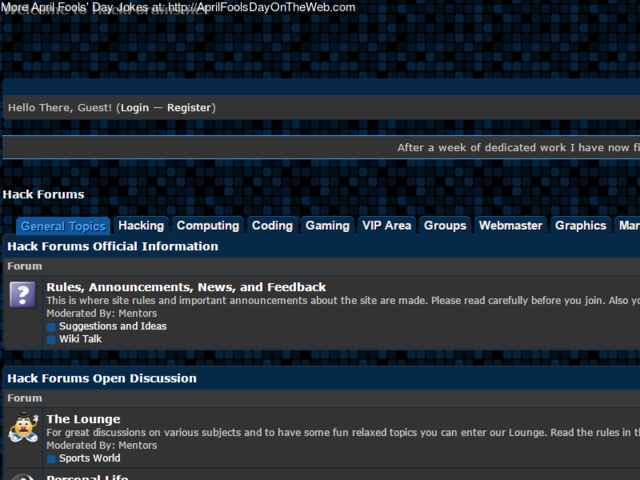This screenshot has width=640, height=480.
Task: Click Hack Forums Open Discussion header
Action: pyautogui.click(x=102, y=378)
